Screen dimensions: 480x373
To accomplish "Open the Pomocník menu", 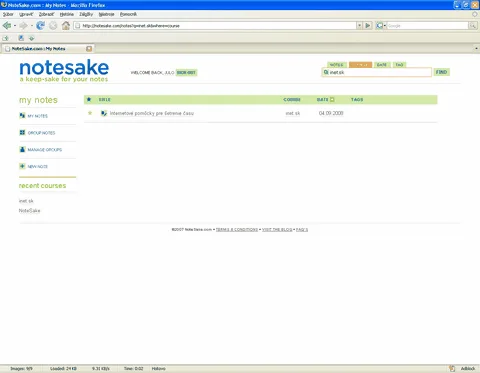I will pyautogui.click(x=128, y=14).
